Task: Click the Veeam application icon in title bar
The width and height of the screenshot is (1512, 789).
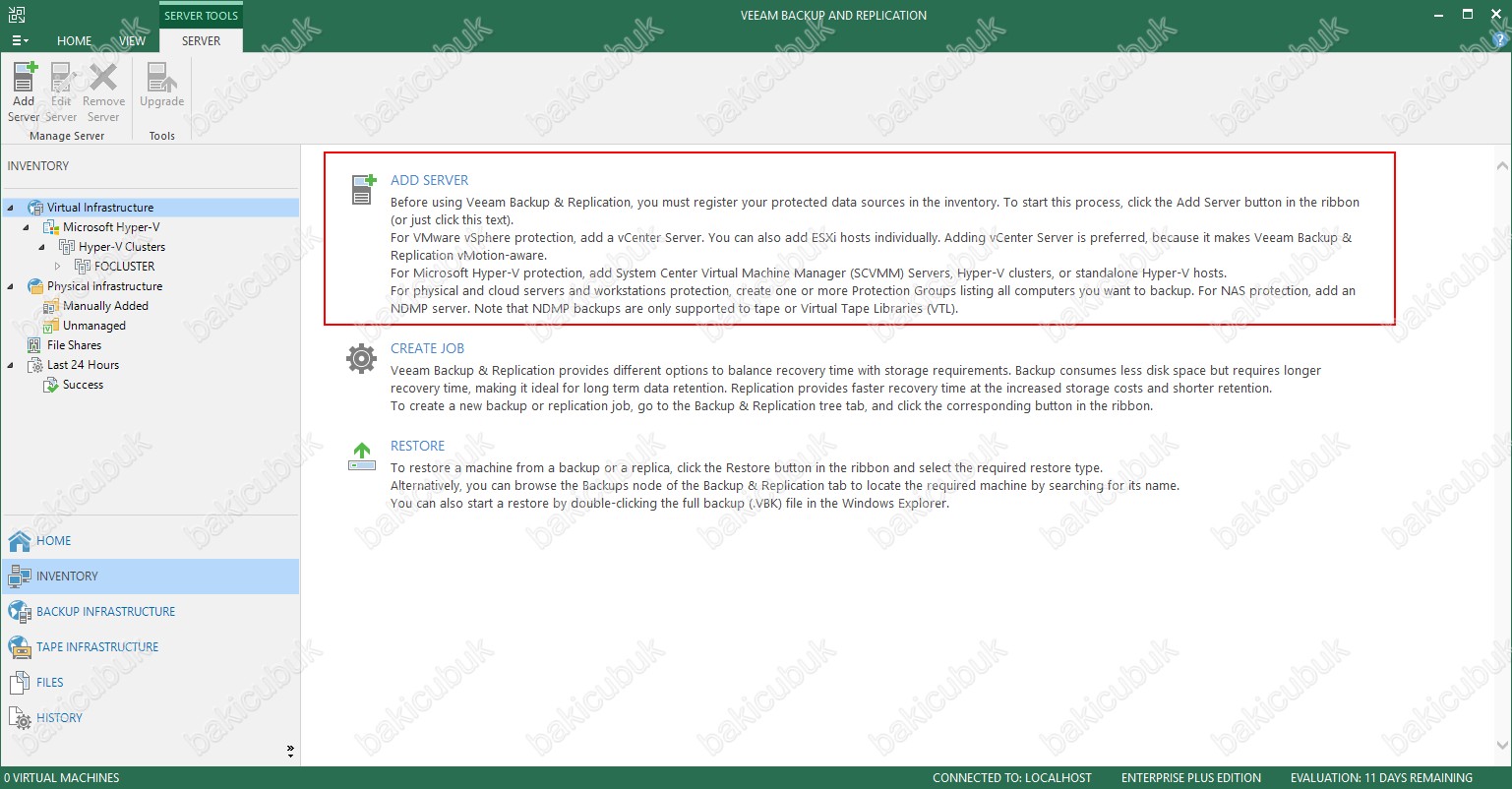Action: (15, 15)
